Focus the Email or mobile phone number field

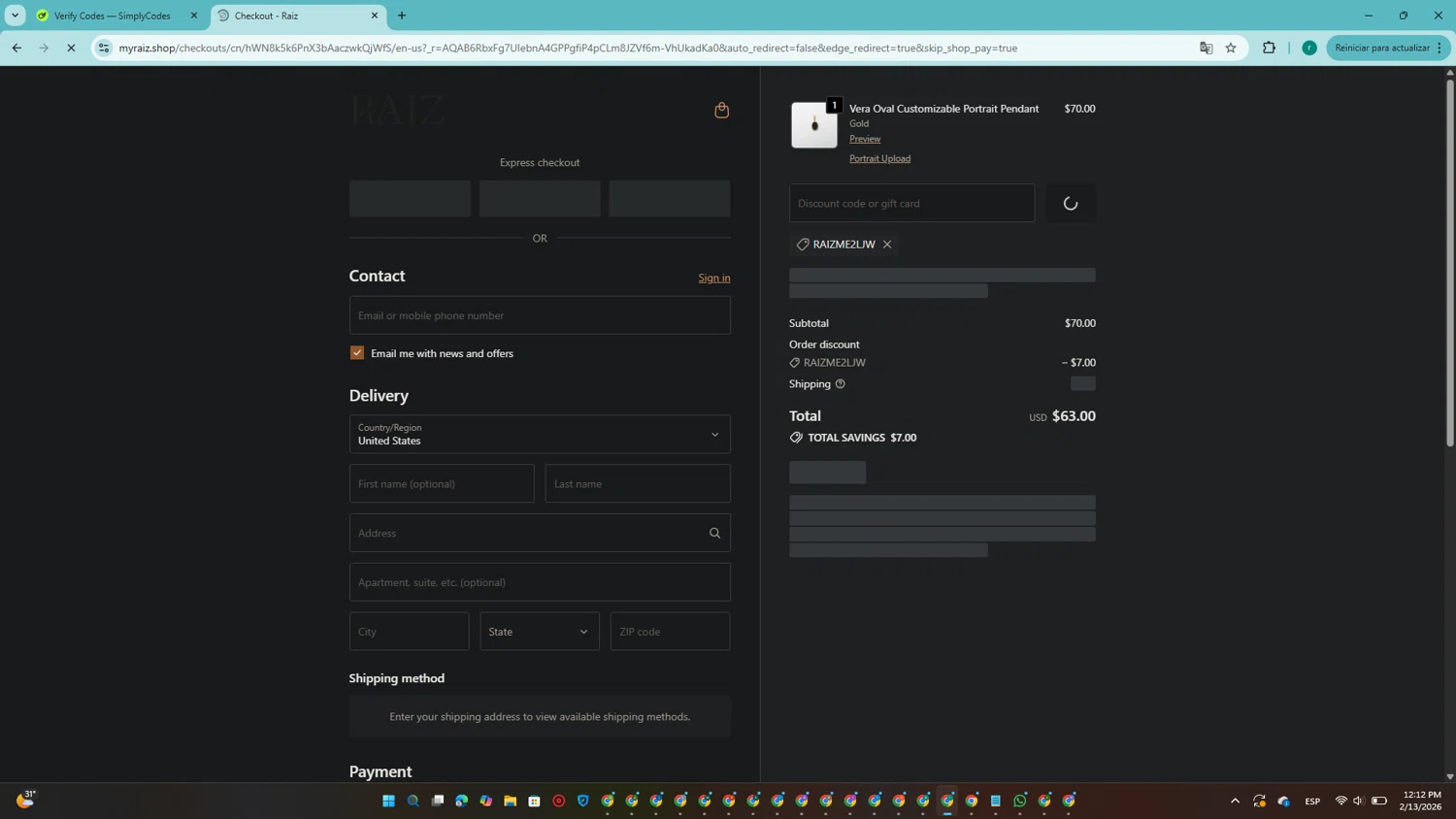pos(540,315)
